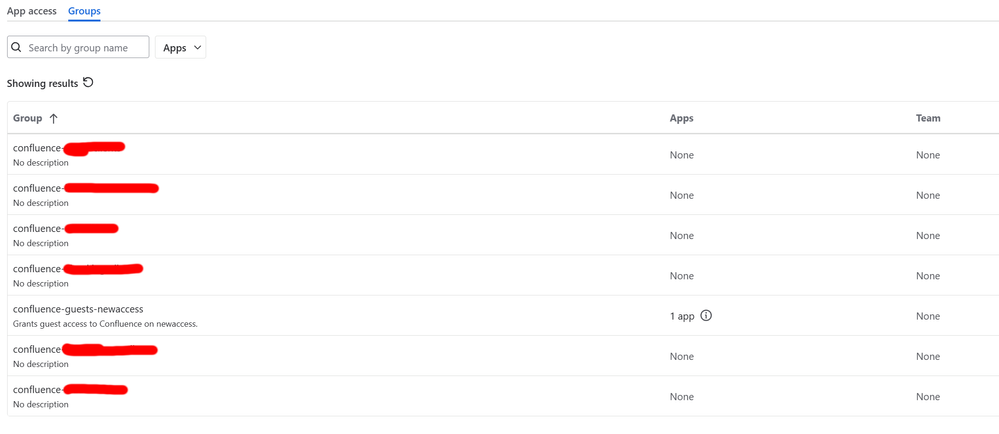The height and width of the screenshot is (434, 999).
Task: Click the guest access description text
Action: [105, 324]
